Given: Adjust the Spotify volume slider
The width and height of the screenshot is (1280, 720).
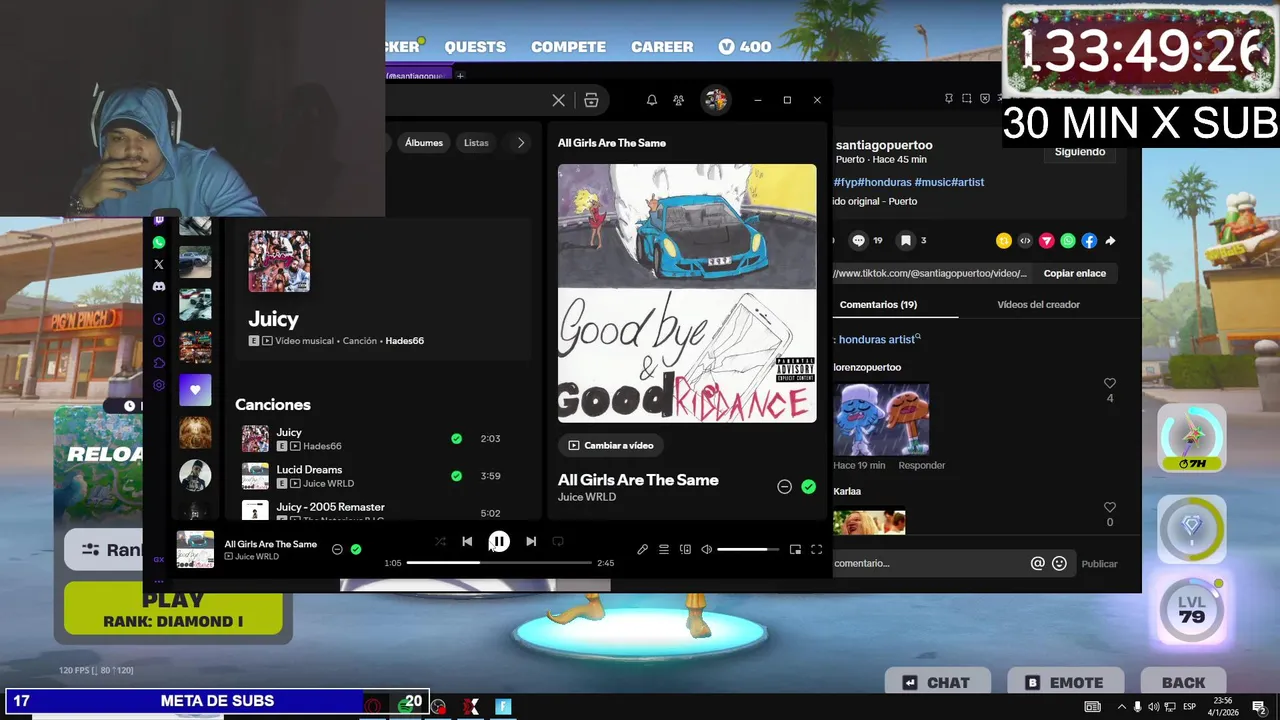Looking at the screenshot, I should 748,549.
